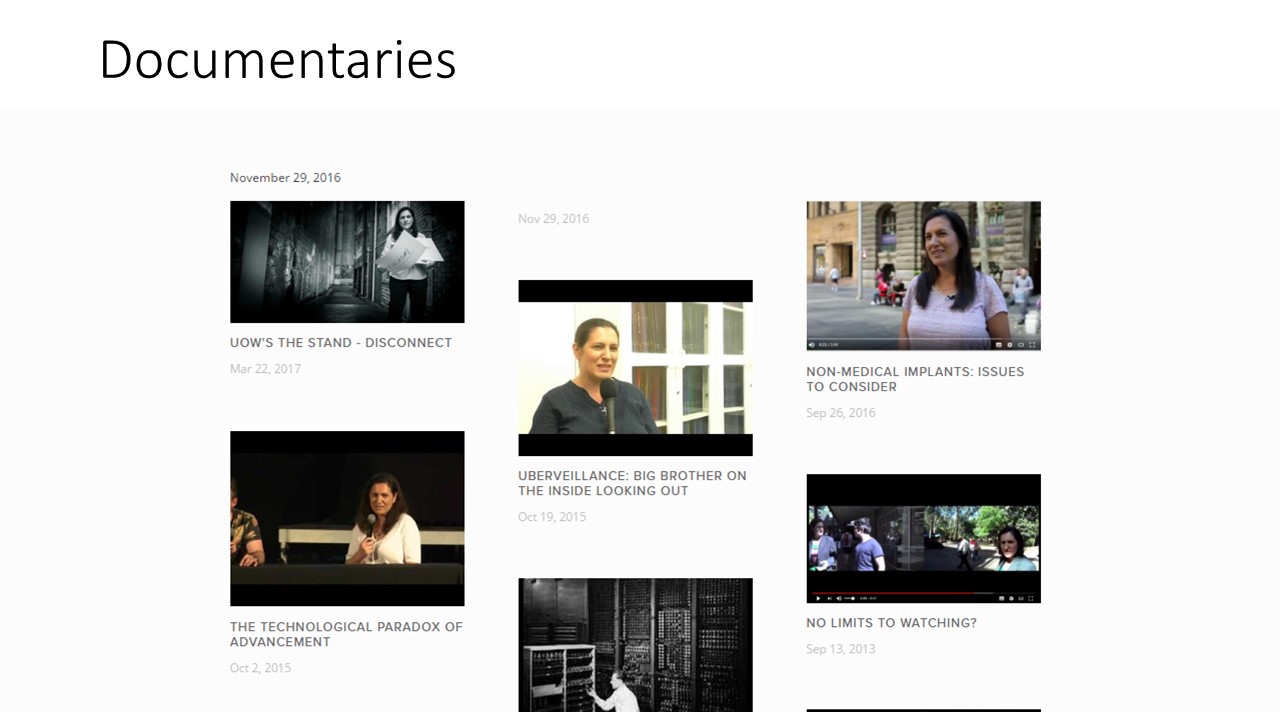The height and width of the screenshot is (720, 1280).
Task: Click the next-track icon in No Limits video
Action: (x=829, y=598)
